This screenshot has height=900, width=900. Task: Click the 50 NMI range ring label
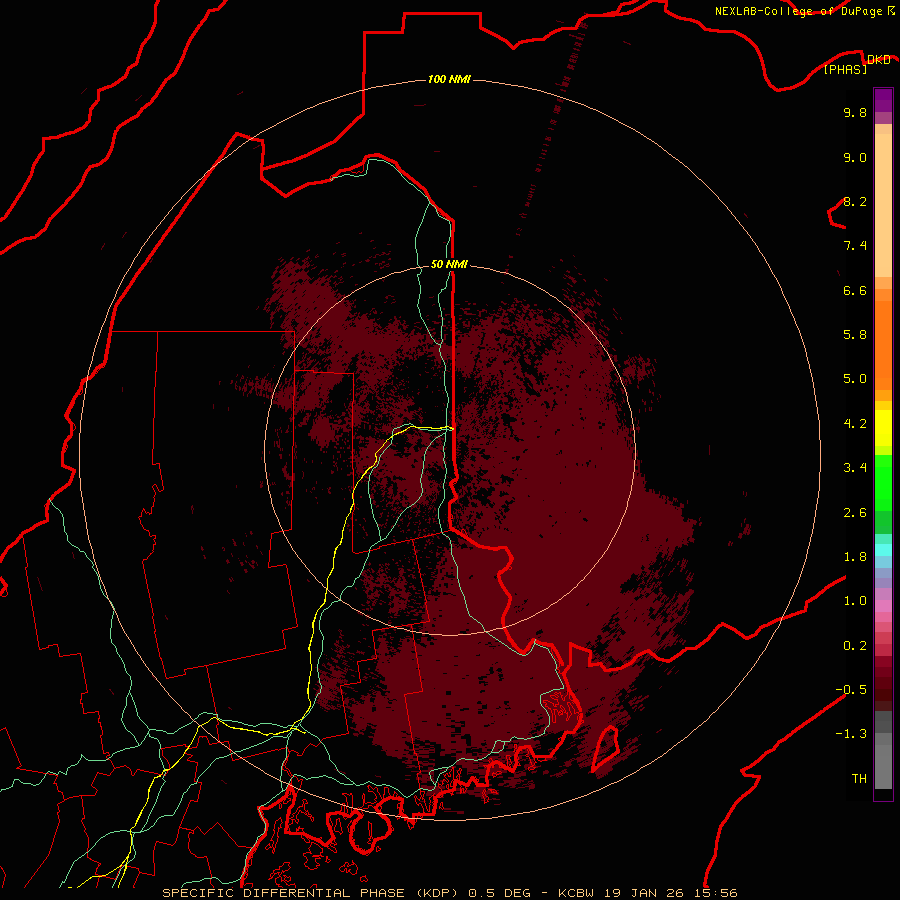449,264
